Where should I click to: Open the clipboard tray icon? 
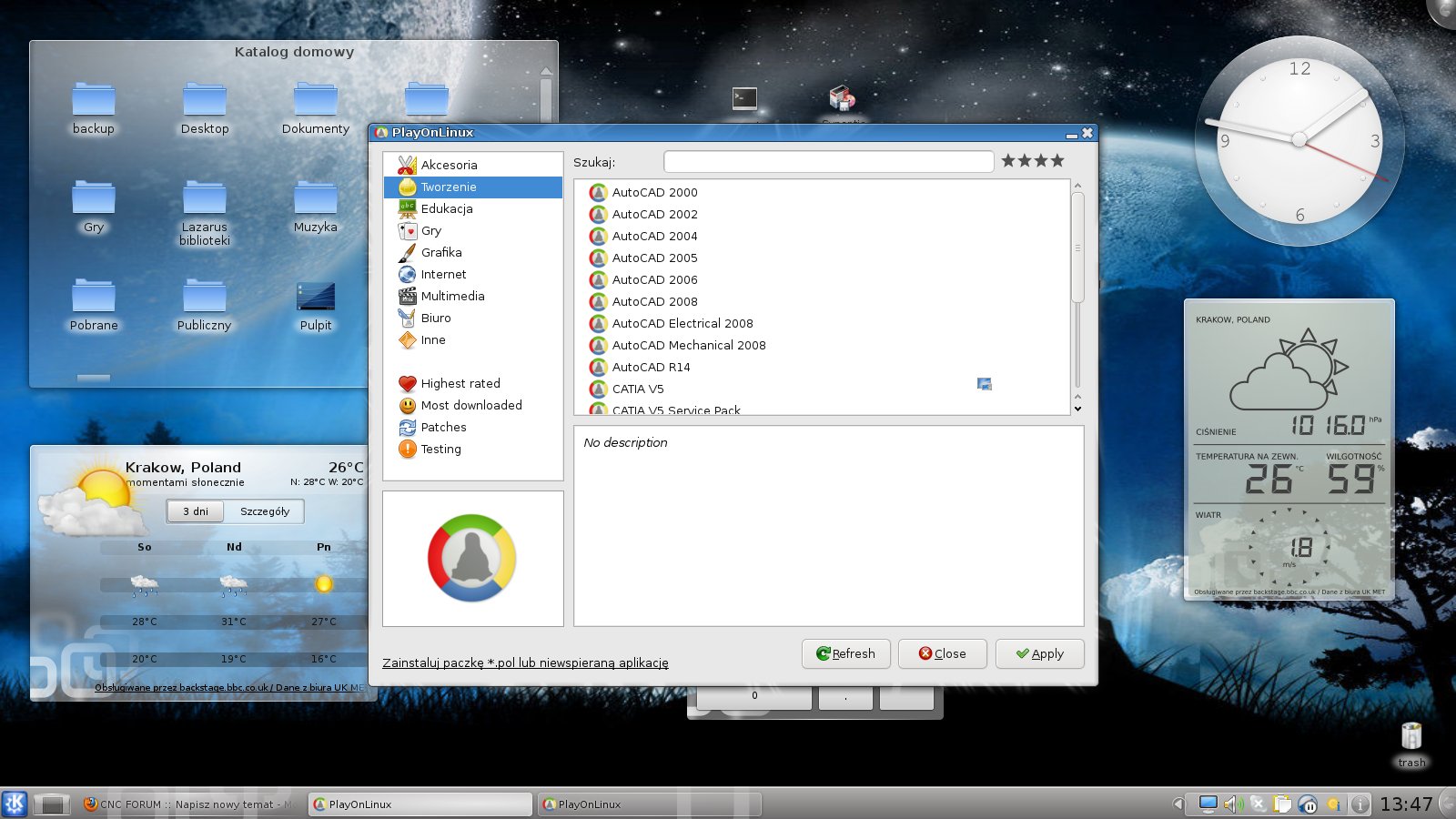1283,804
